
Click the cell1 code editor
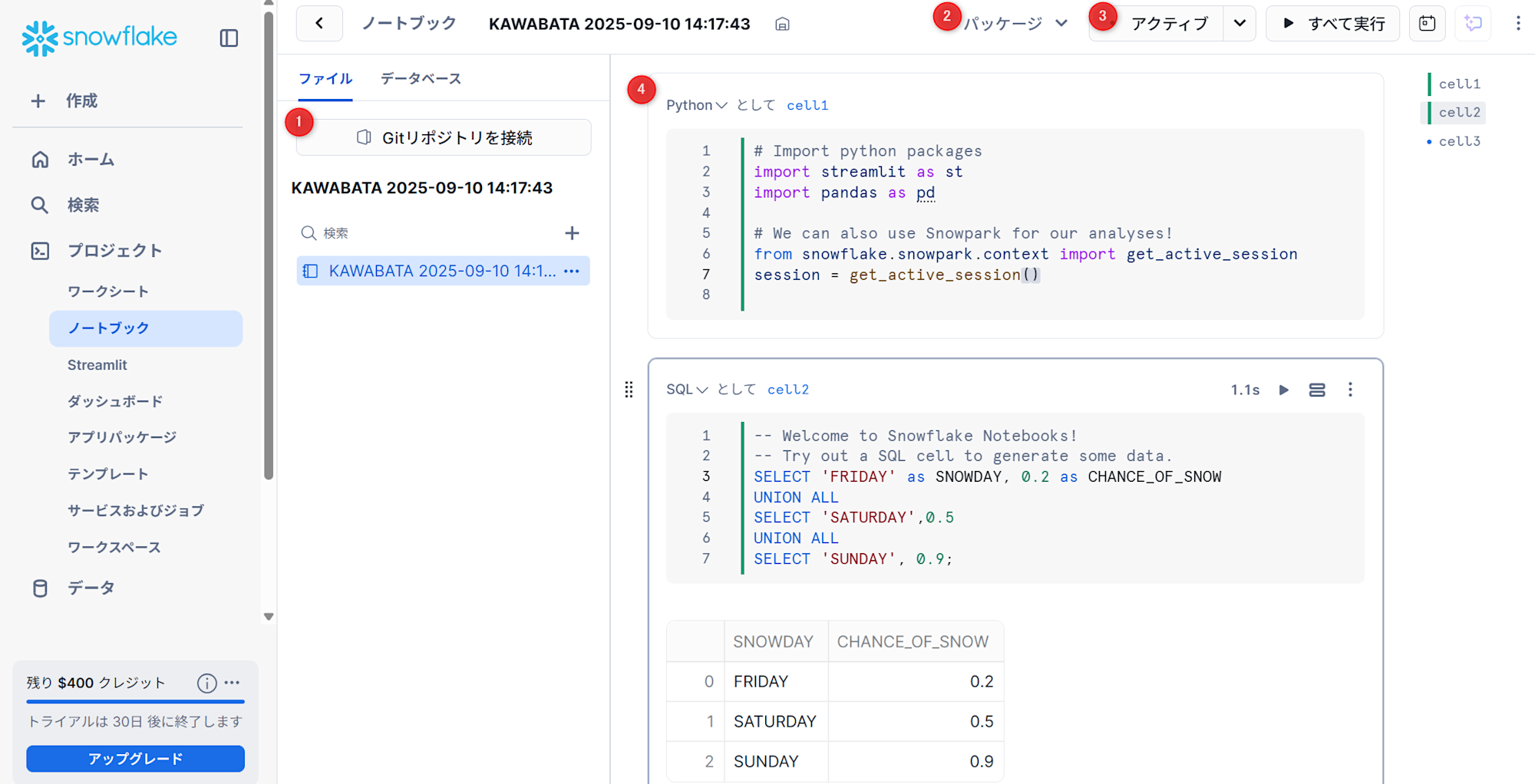[1015, 224]
